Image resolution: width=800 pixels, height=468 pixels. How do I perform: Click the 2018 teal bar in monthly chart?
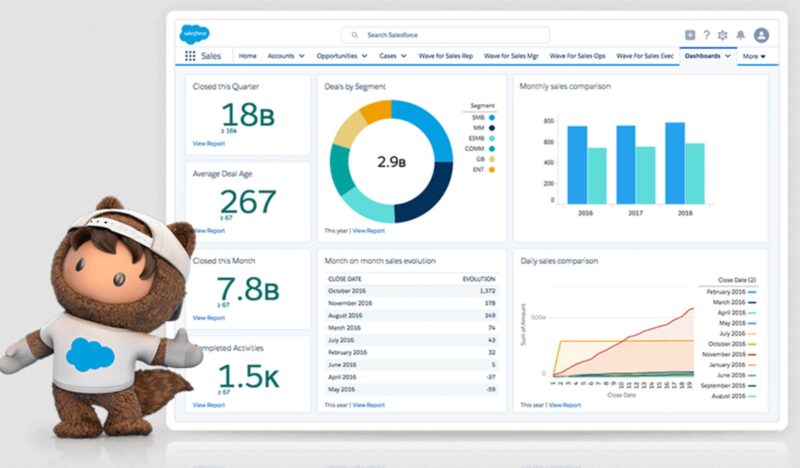695,174
